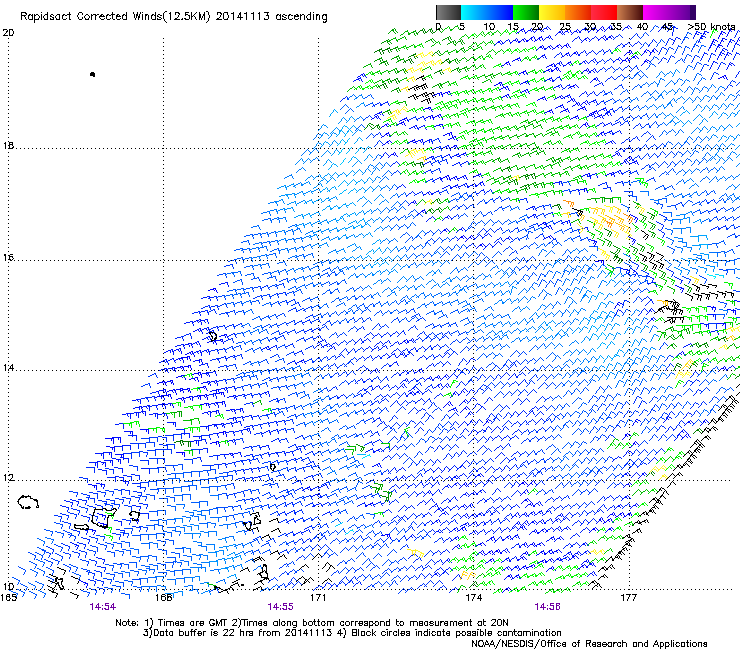Viewport: 740px width, 650px height.
Task: Click the '>50 knots' legend label
Action: 711,26
